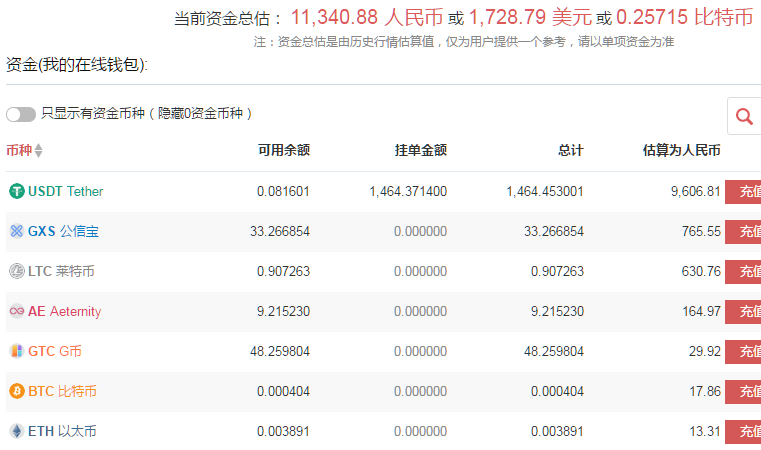Click the deposit button for BTC
761x450 pixels.
click(743, 391)
